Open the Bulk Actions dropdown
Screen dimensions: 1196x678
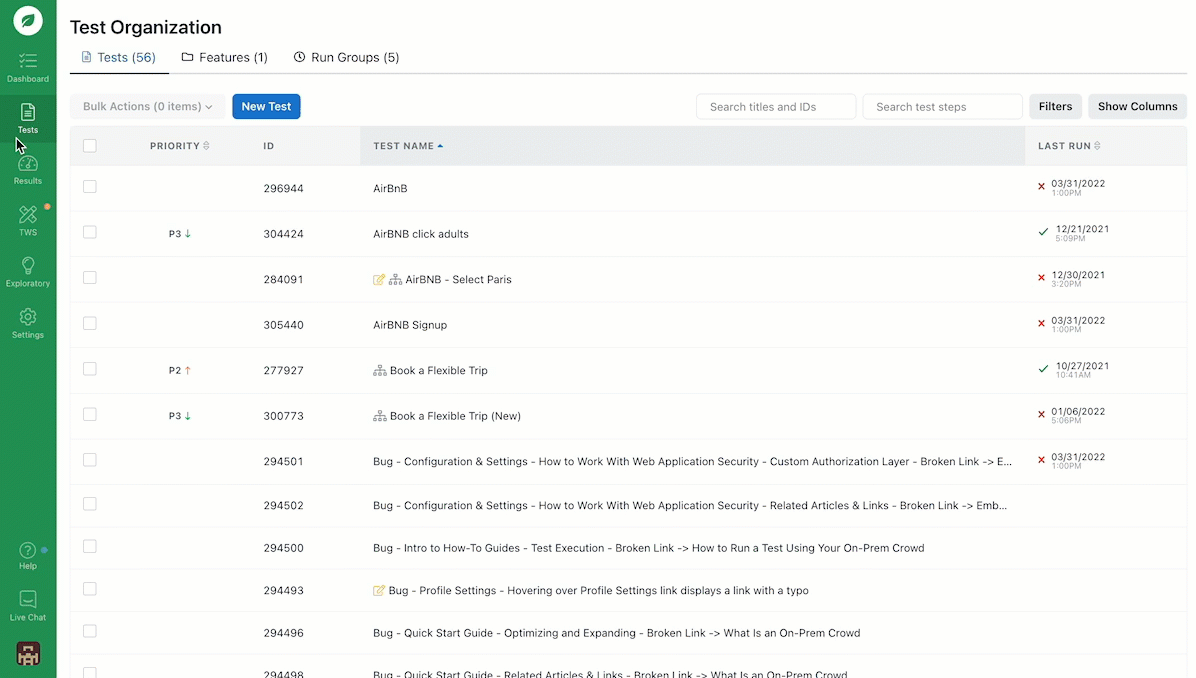(x=147, y=107)
